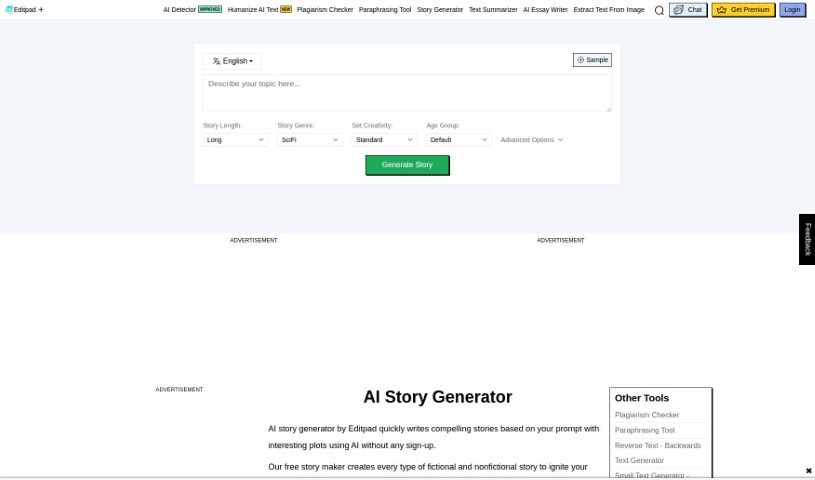Viewport: 815px width, 480px height.
Task: Click the Get Premium button
Action: [743, 10]
